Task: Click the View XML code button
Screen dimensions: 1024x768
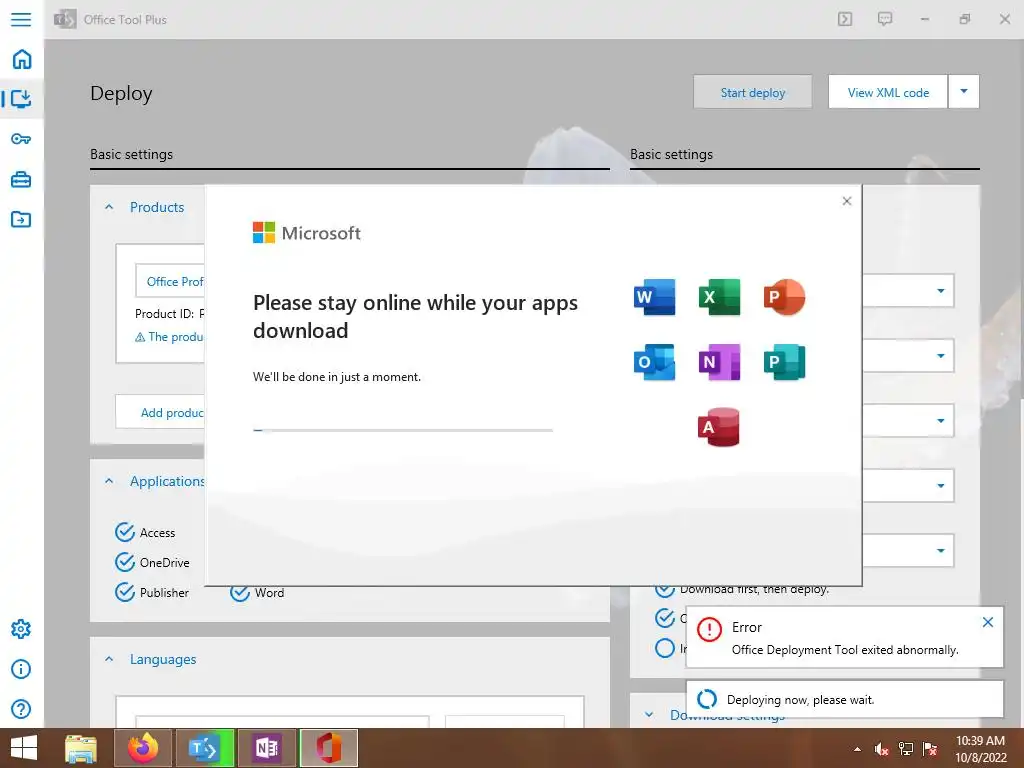Action: tap(888, 92)
